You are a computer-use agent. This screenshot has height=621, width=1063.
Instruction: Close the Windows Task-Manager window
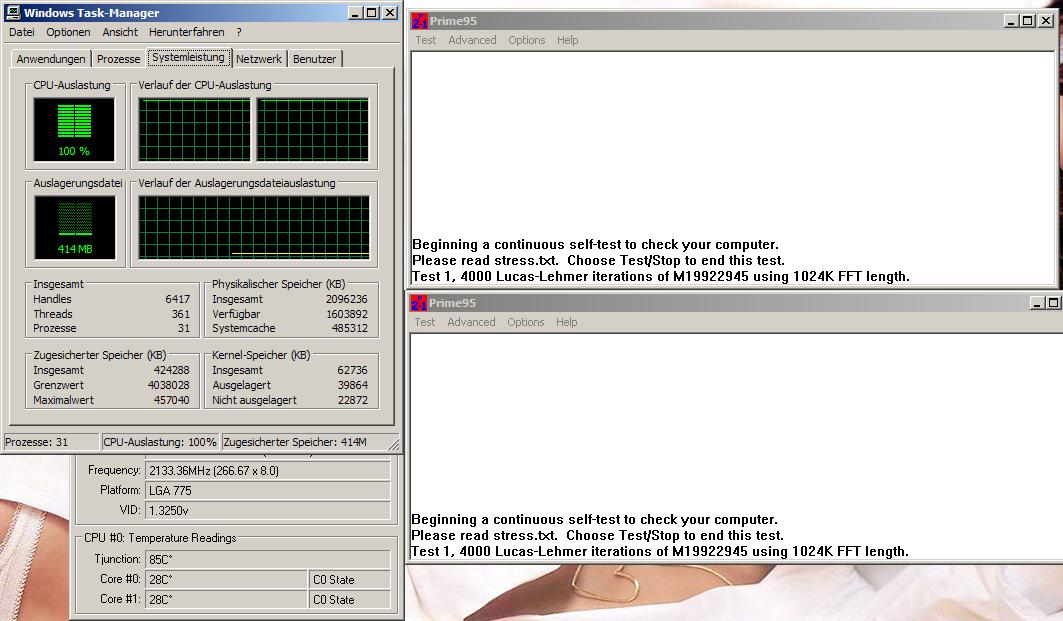[390, 13]
